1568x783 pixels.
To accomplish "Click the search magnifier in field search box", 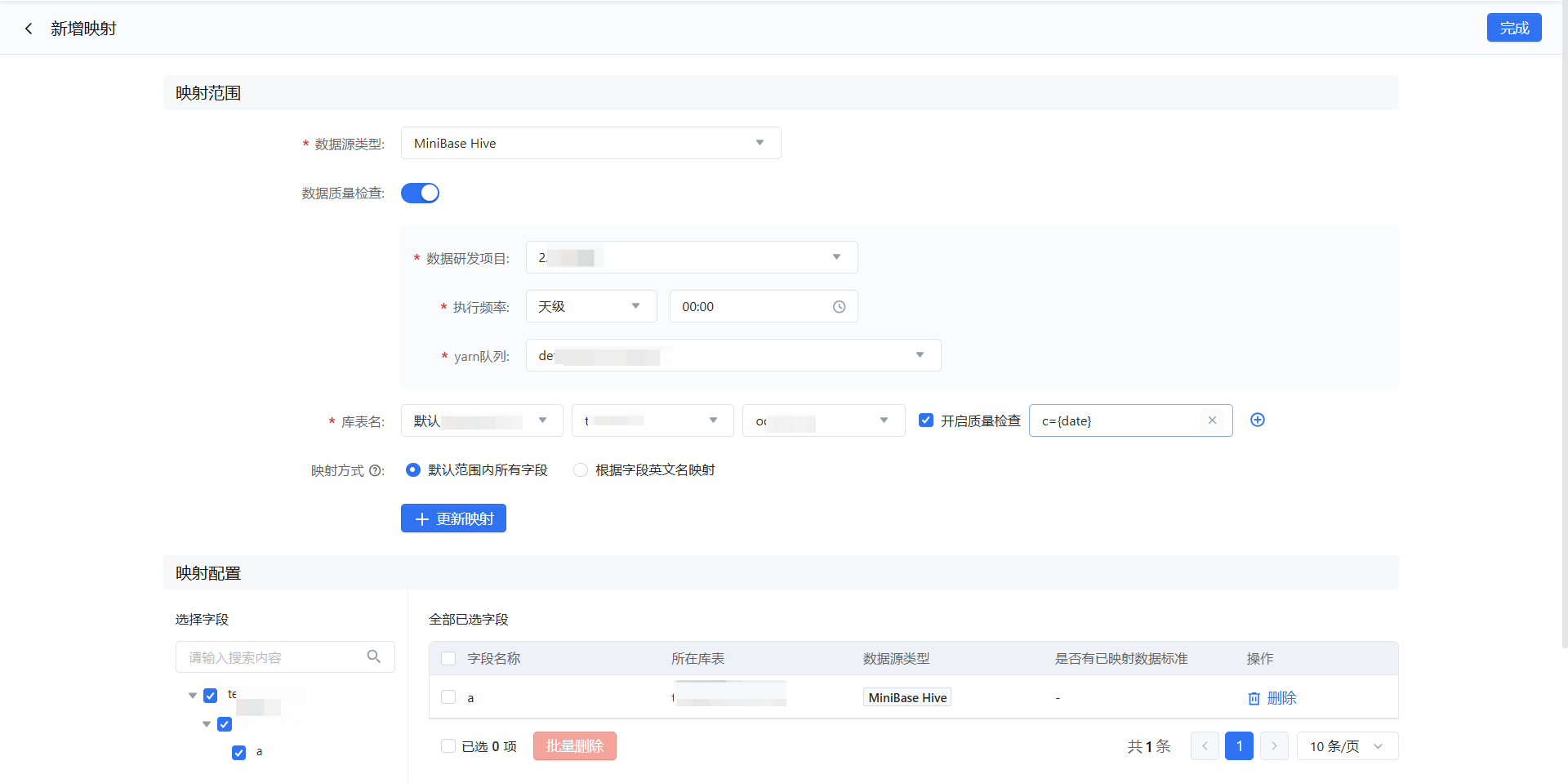I will click(374, 656).
